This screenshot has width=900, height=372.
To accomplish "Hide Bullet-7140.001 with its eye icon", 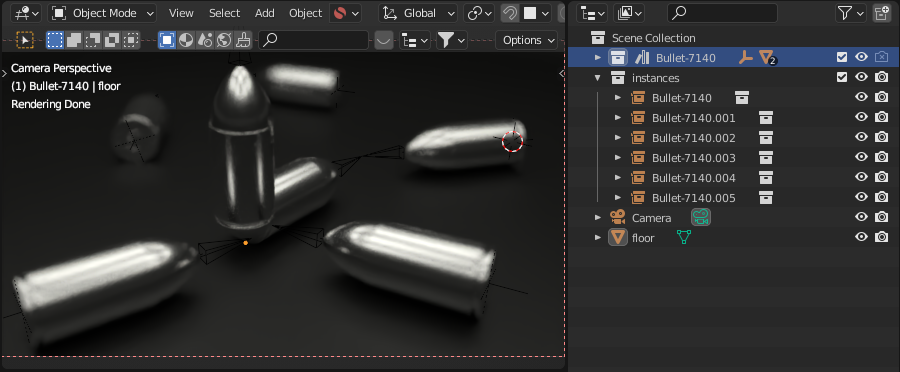I will (861, 118).
